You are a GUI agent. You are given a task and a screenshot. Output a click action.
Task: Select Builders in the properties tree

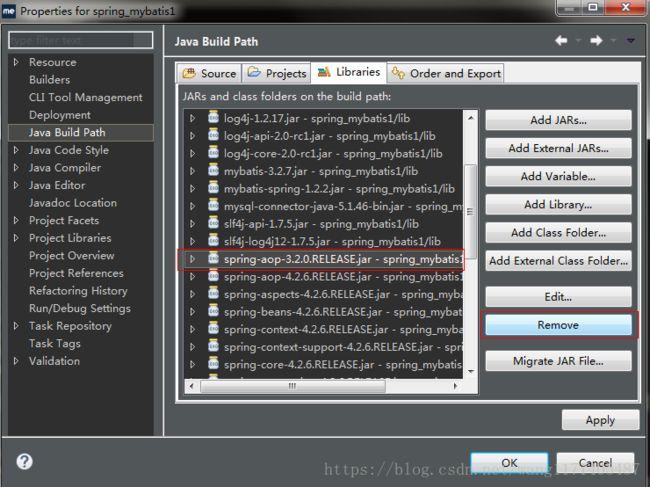49,80
